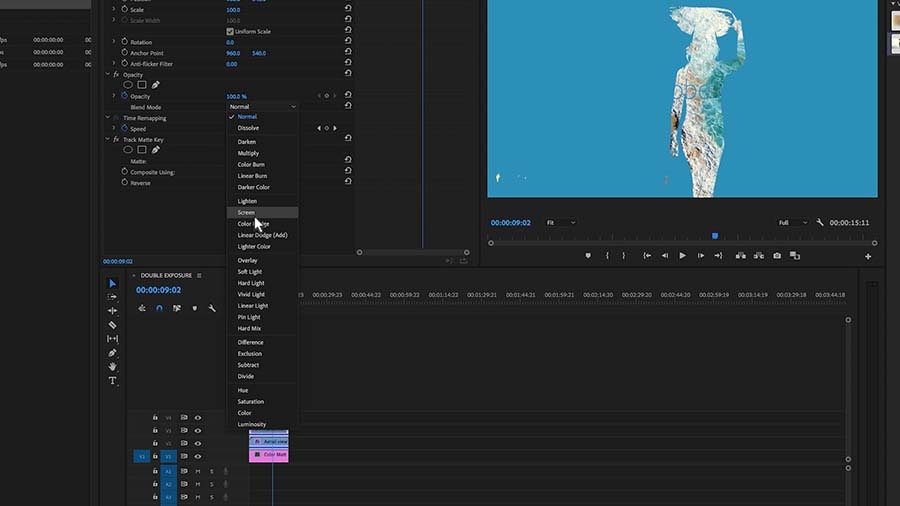Select the Type tool
Screen dimensions: 900x506
[x=112, y=380]
